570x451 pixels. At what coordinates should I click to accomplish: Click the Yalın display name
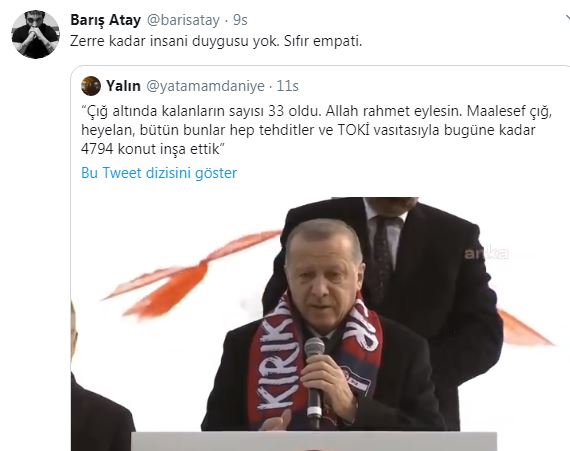click(x=123, y=86)
